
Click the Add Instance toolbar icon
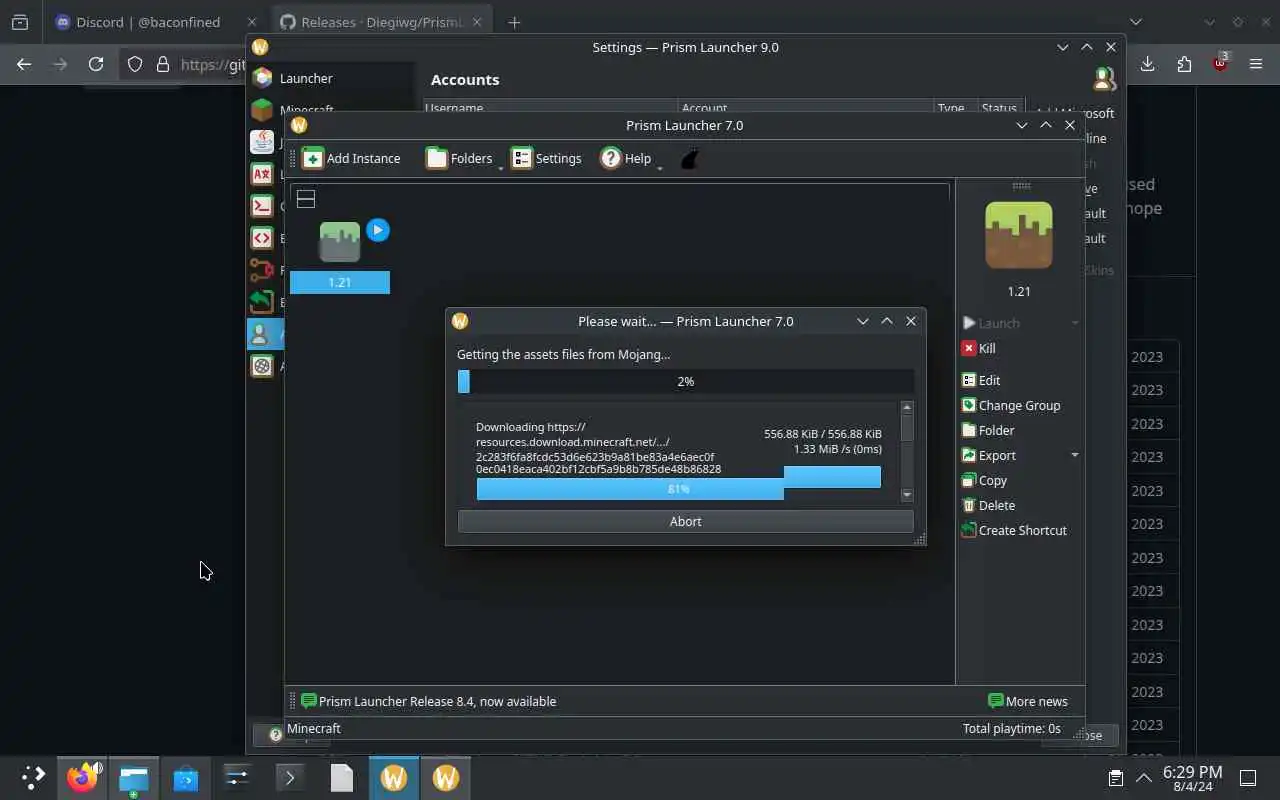pyautogui.click(x=313, y=158)
